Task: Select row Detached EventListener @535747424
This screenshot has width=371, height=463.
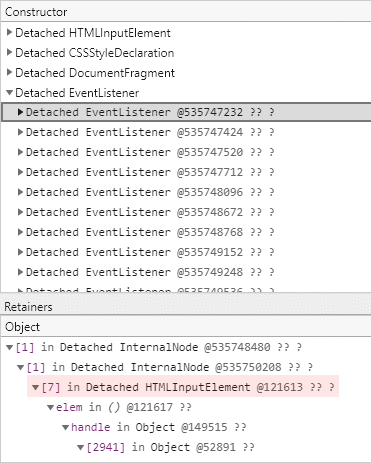Action: point(186,132)
